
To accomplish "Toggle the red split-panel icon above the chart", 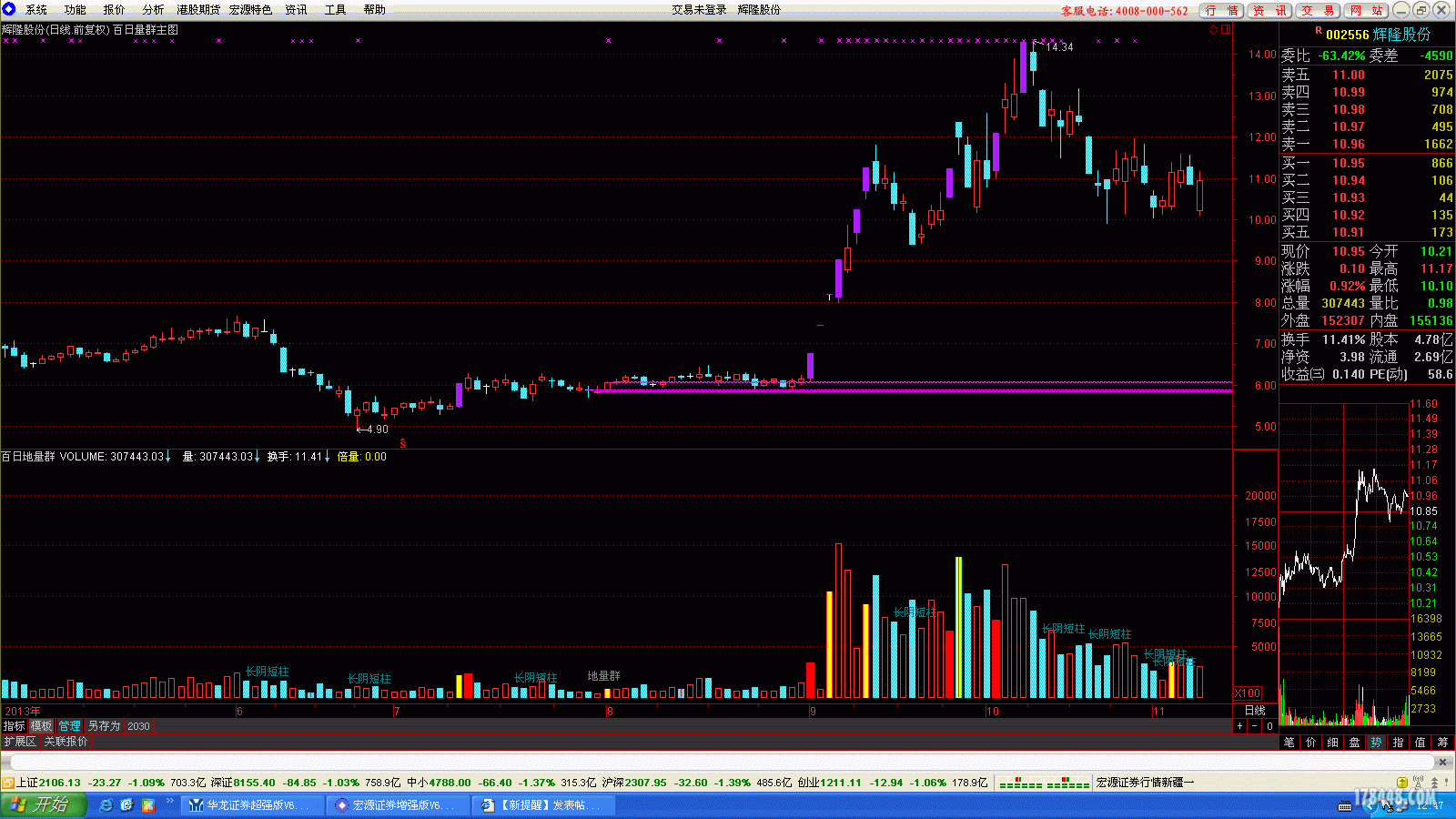I will pyautogui.click(x=1226, y=30).
